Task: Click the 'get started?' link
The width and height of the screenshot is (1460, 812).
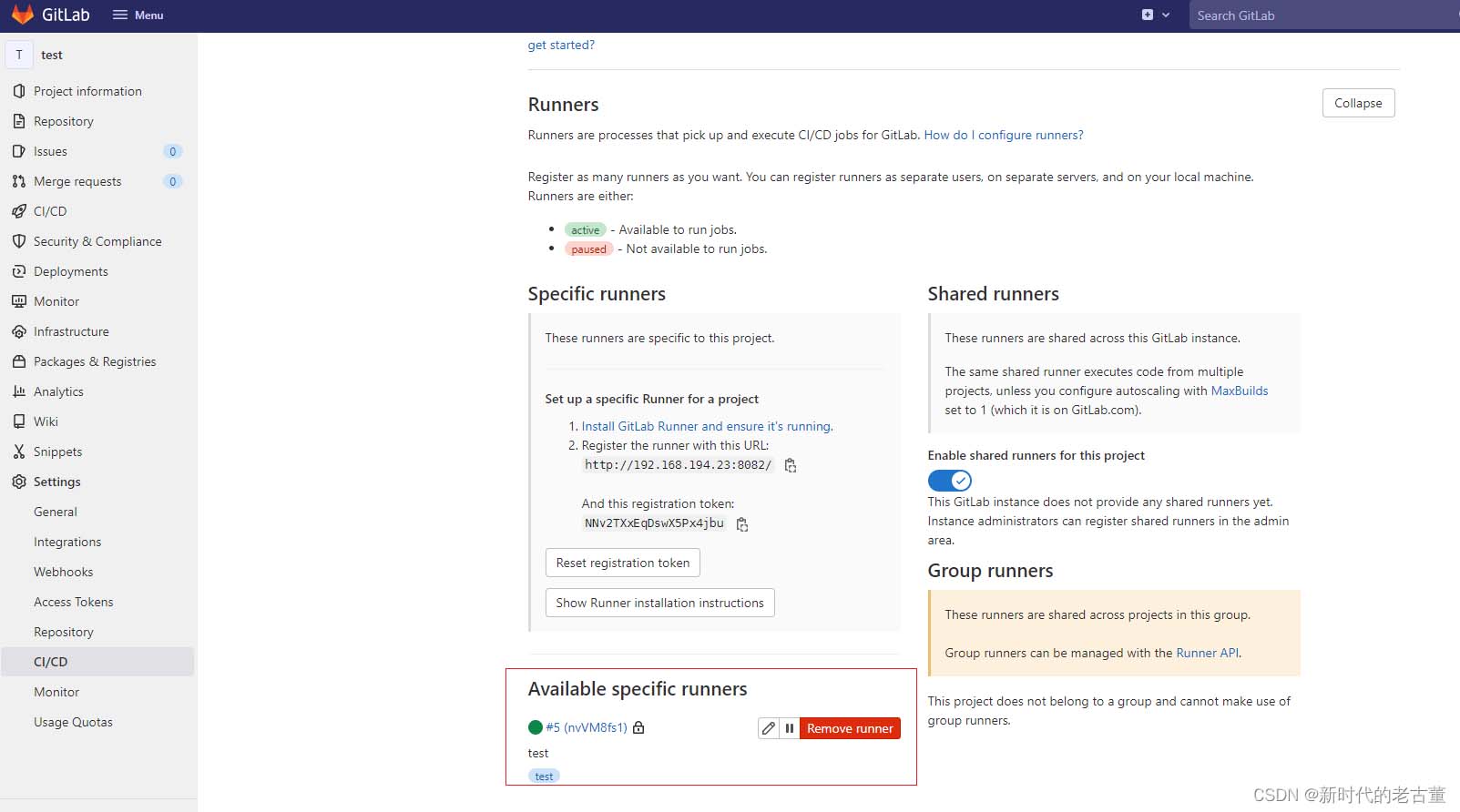Action: [x=561, y=45]
